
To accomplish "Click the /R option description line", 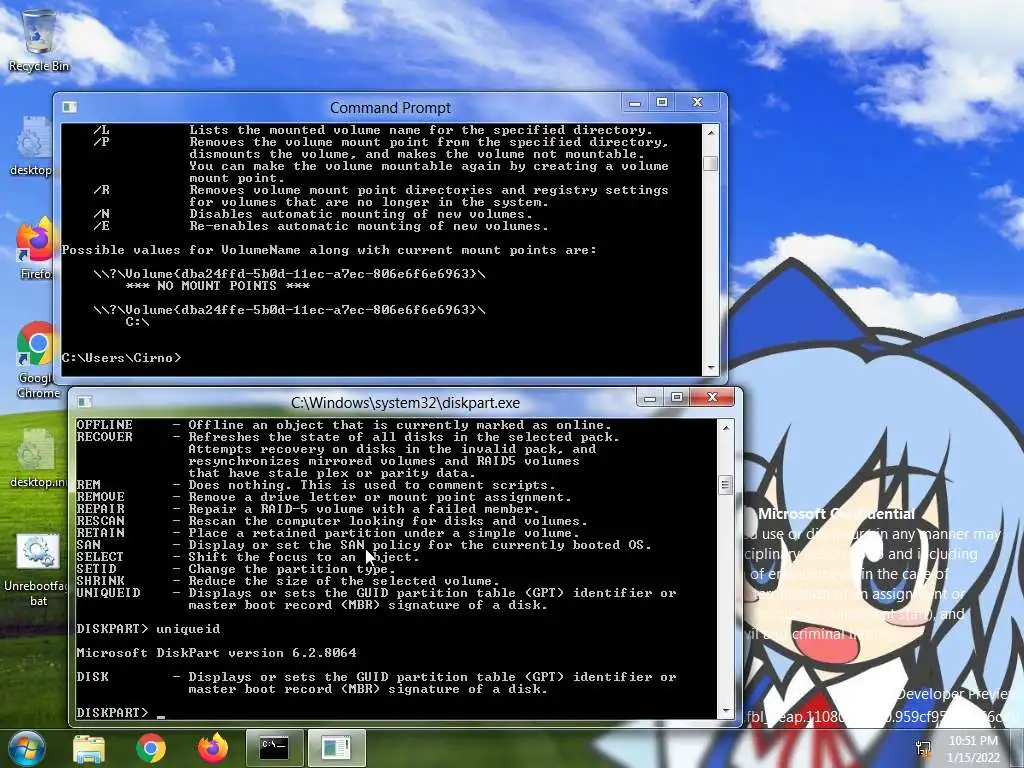I will [381, 196].
